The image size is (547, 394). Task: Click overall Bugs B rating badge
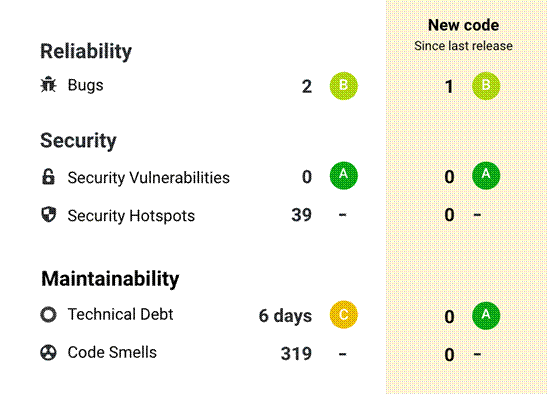pyautogui.click(x=344, y=86)
